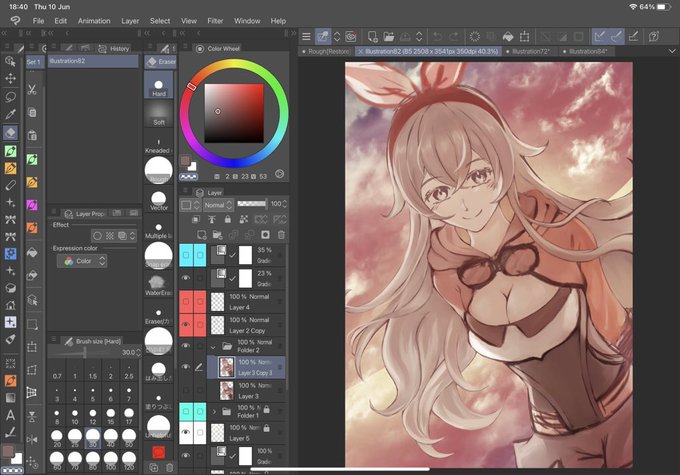Image resolution: width=680 pixels, height=475 pixels.
Task: Click the Delete layer trash icon
Action: click(281, 235)
